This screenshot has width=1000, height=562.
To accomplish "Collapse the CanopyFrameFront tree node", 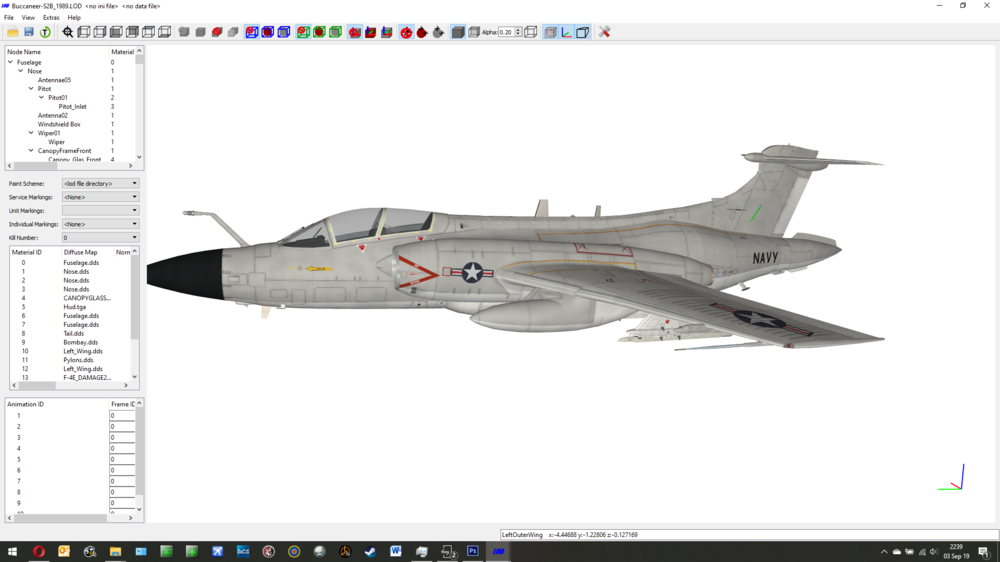I will [31, 151].
